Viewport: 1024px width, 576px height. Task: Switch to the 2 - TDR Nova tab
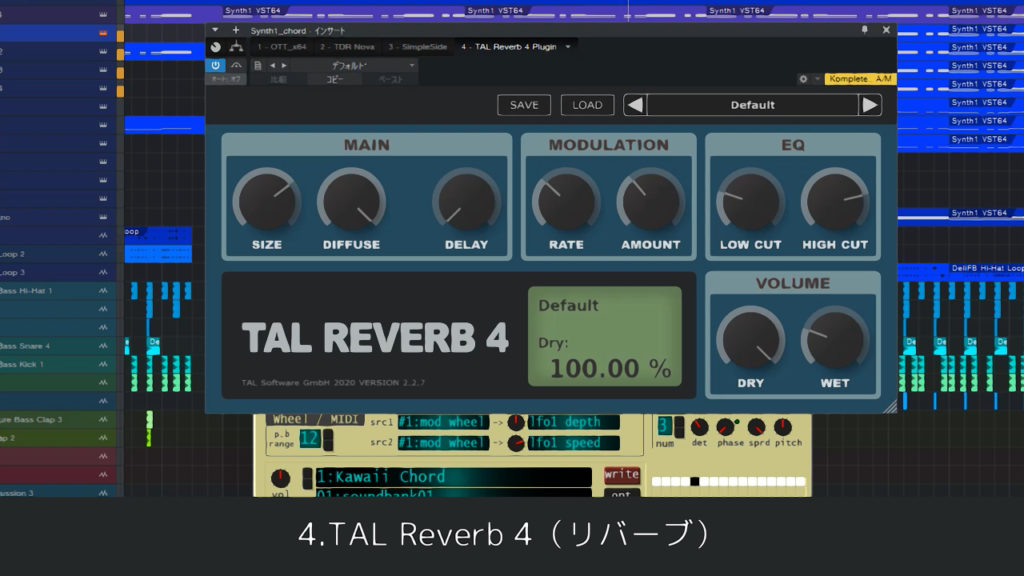pyautogui.click(x=347, y=47)
